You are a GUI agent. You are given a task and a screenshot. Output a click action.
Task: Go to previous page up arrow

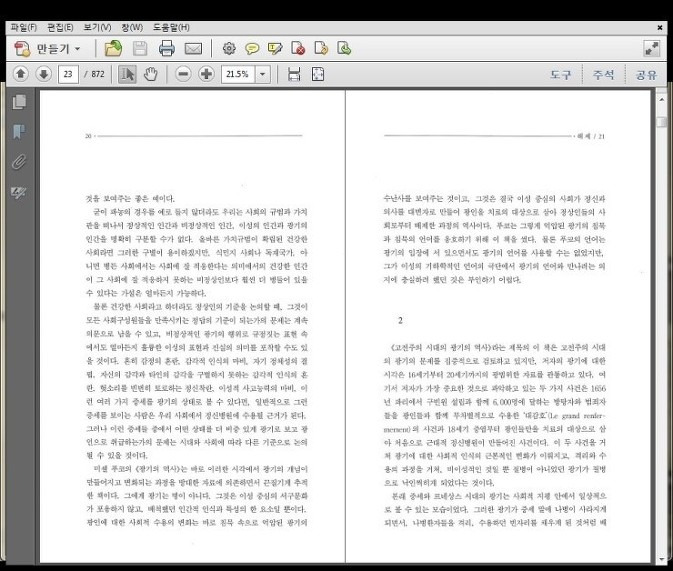pyautogui.click(x=21, y=74)
